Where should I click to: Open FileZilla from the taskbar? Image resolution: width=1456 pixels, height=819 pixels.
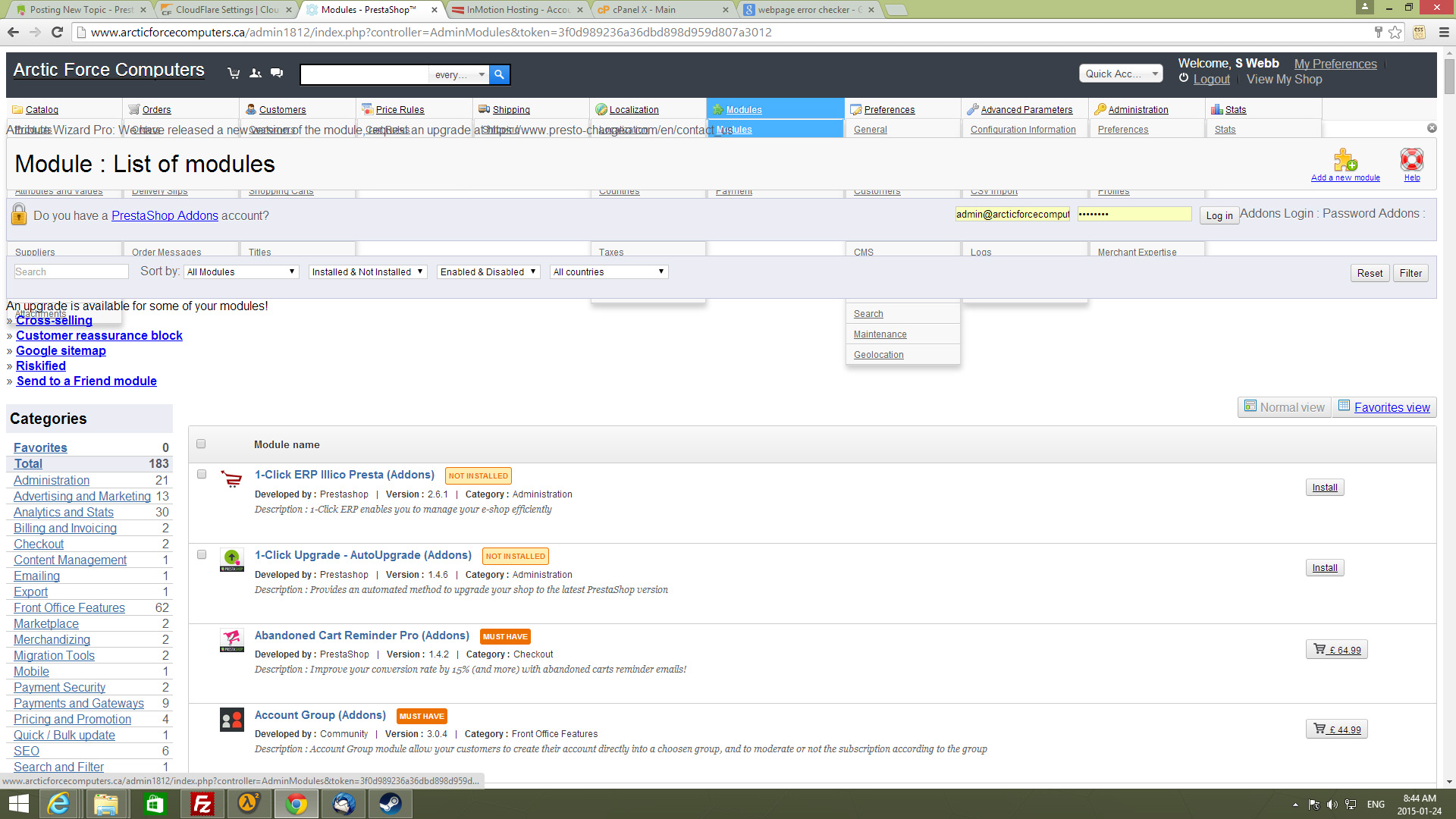tap(202, 804)
